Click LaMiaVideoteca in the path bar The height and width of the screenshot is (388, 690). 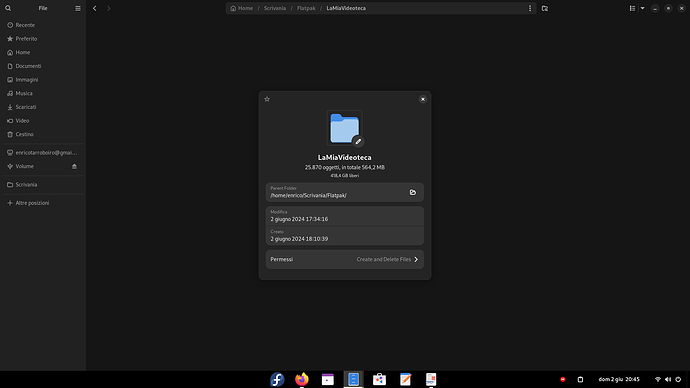pyautogui.click(x=346, y=8)
